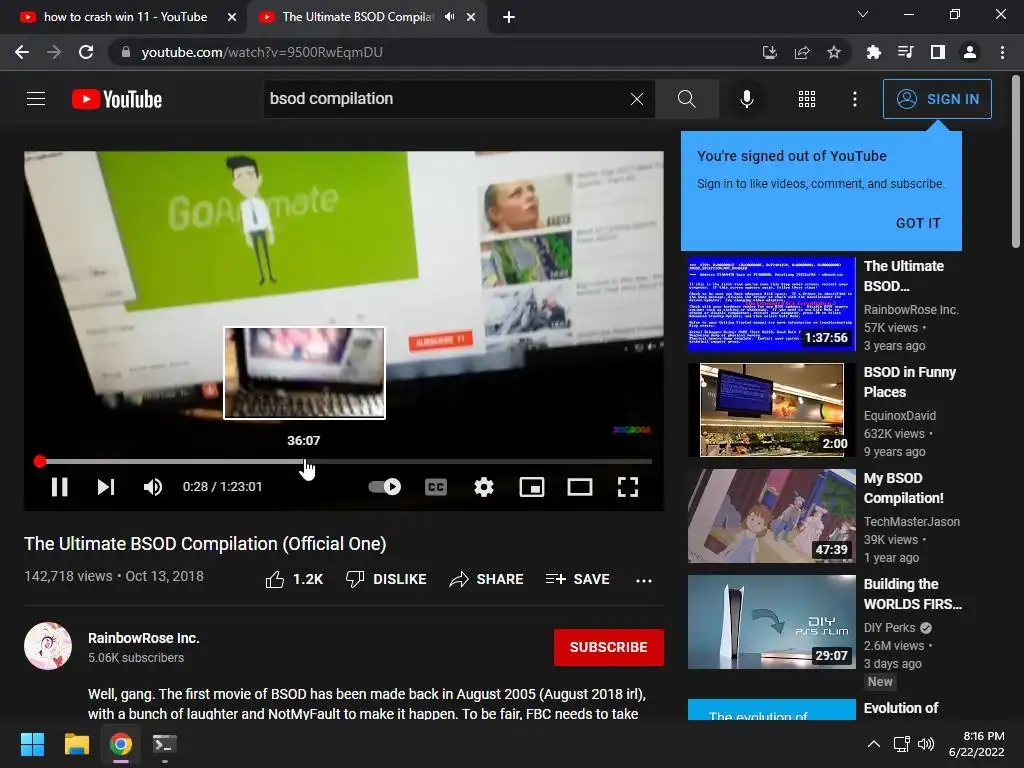Image resolution: width=1024 pixels, height=768 pixels.
Task: Seek the video progress bar at 36:07
Action: coord(304,462)
